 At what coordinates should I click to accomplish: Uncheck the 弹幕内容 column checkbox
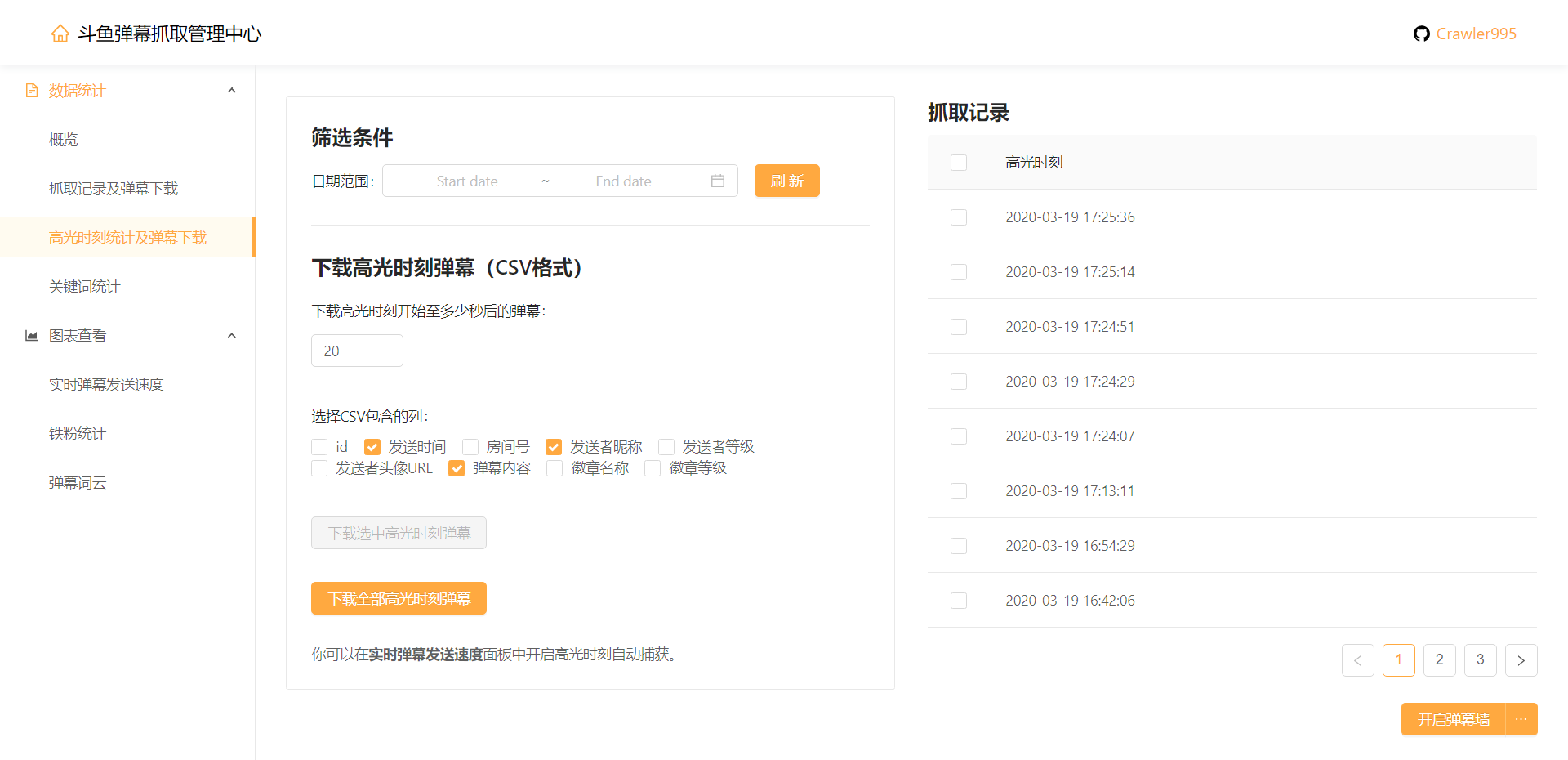pos(457,468)
